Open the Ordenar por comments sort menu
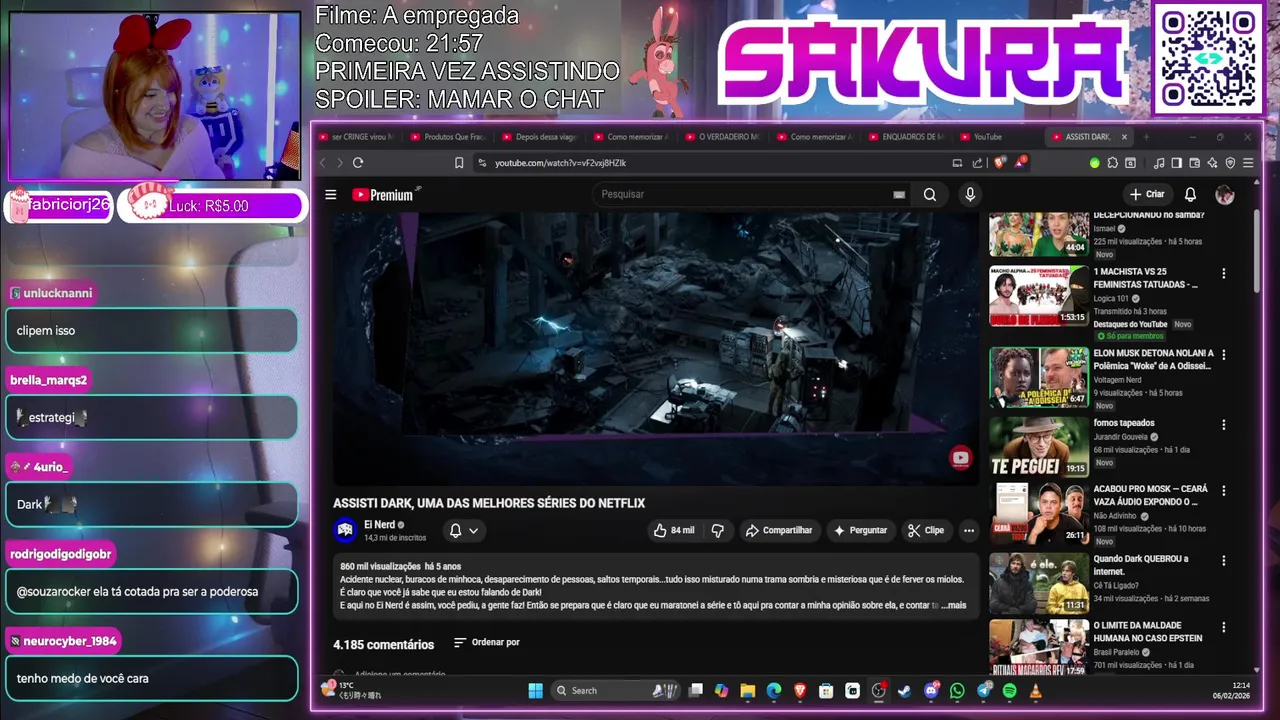This screenshot has width=1280, height=720. coord(487,642)
